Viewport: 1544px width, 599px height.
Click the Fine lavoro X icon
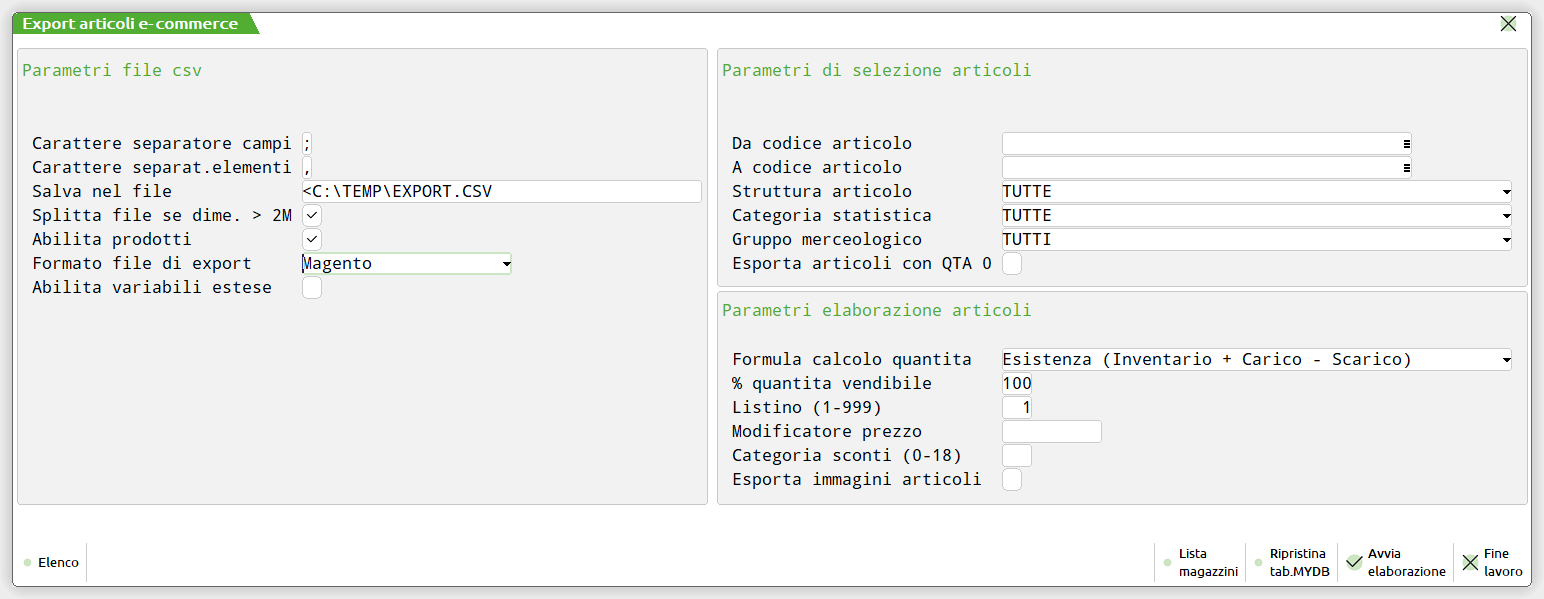tap(1470, 563)
